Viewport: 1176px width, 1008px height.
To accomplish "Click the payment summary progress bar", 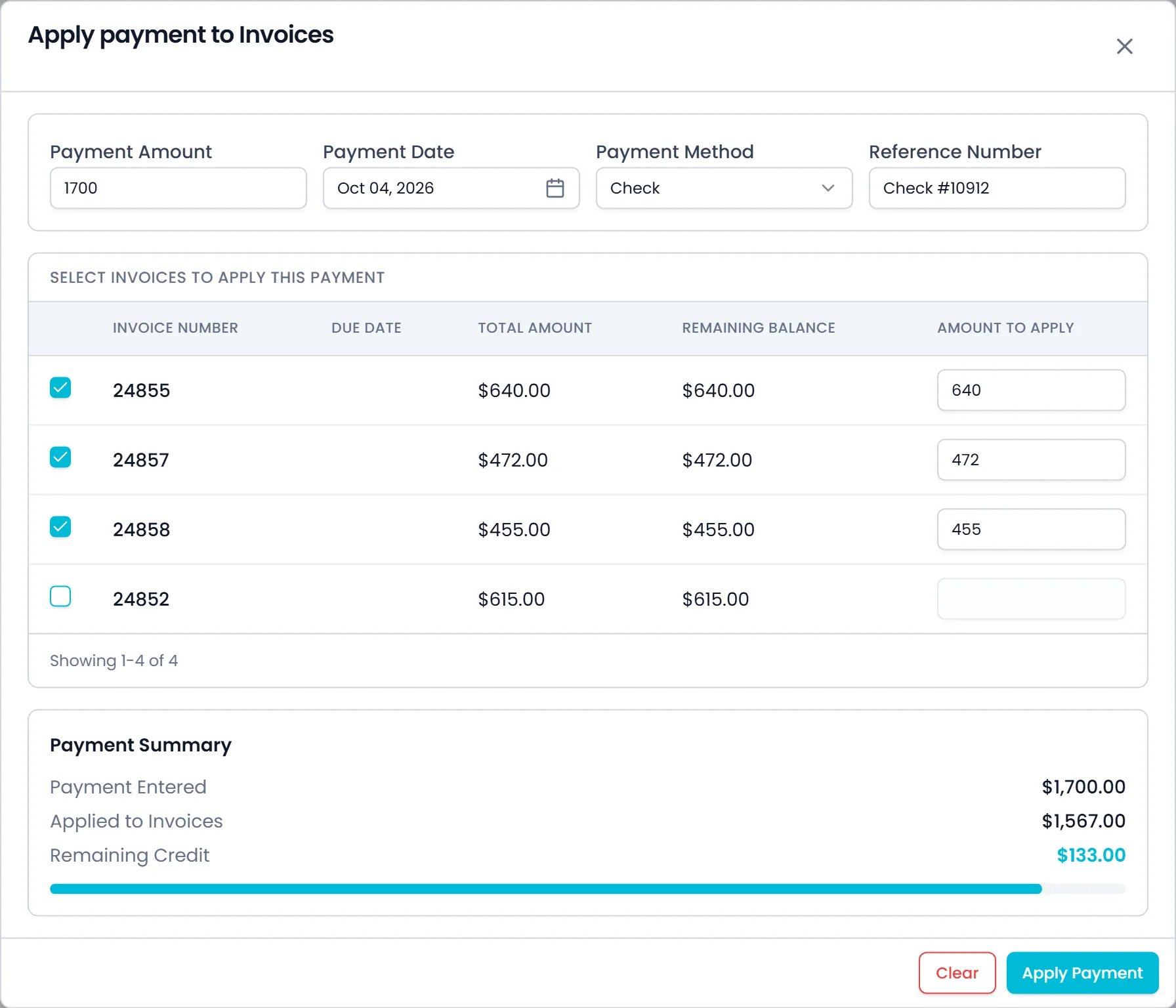I will point(587,889).
